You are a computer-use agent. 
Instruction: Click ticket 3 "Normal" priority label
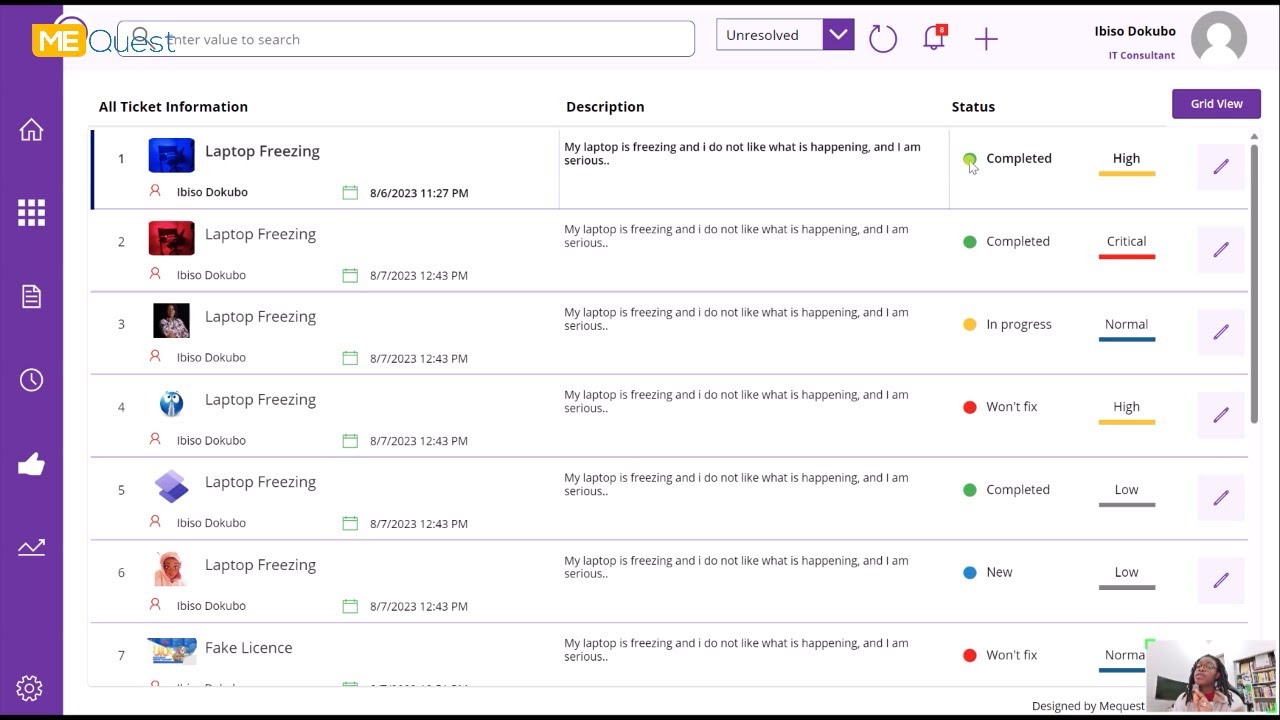pos(1126,324)
